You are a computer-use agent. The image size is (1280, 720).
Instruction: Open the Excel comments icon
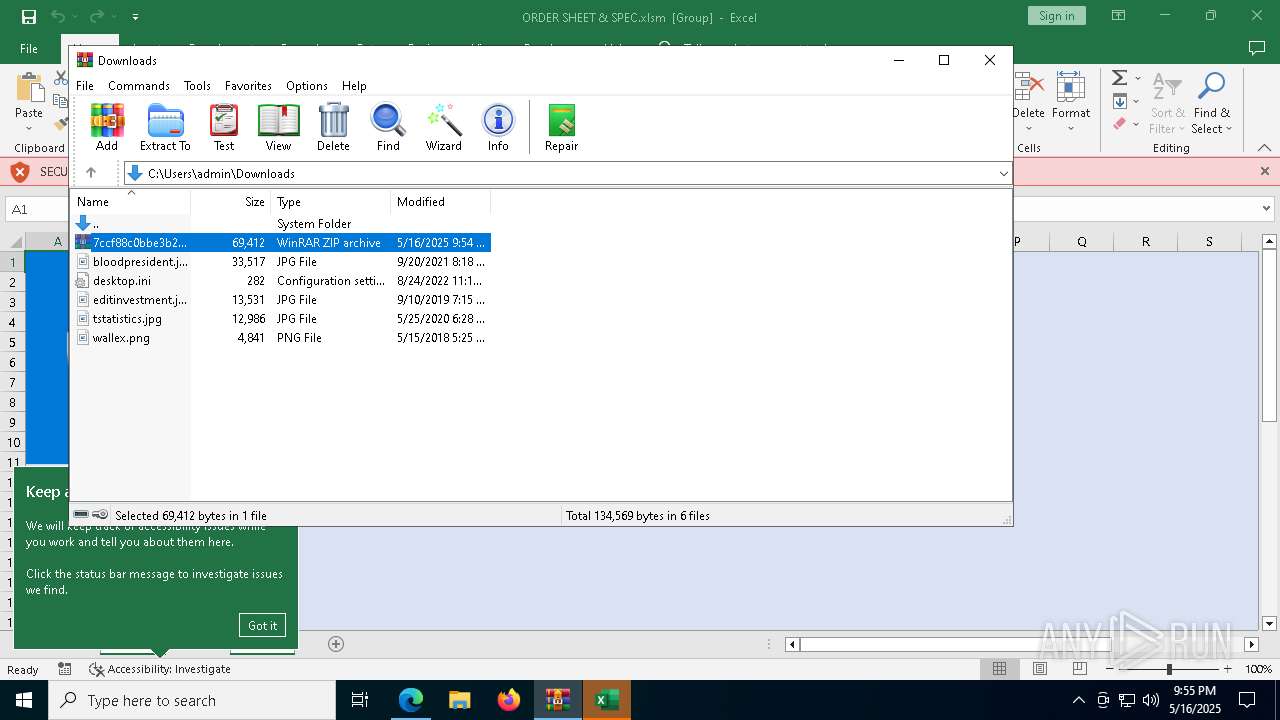(x=1257, y=48)
